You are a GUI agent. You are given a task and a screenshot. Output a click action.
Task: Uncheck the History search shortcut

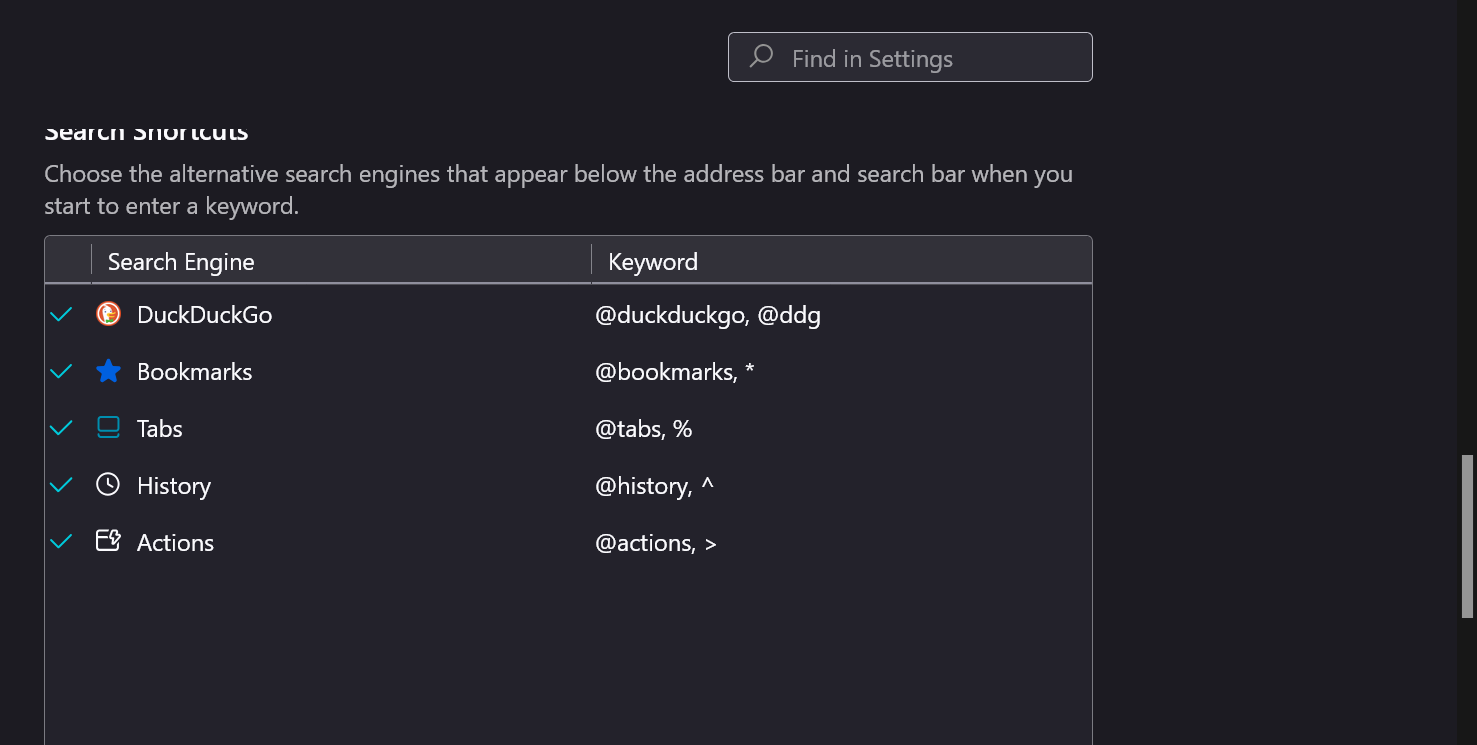point(61,485)
